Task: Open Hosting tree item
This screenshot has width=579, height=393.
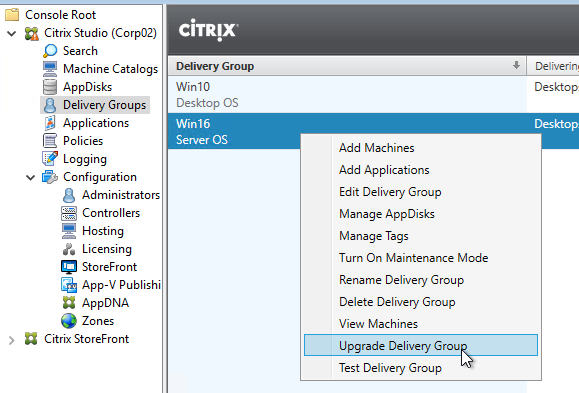Action: tap(103, 231)
